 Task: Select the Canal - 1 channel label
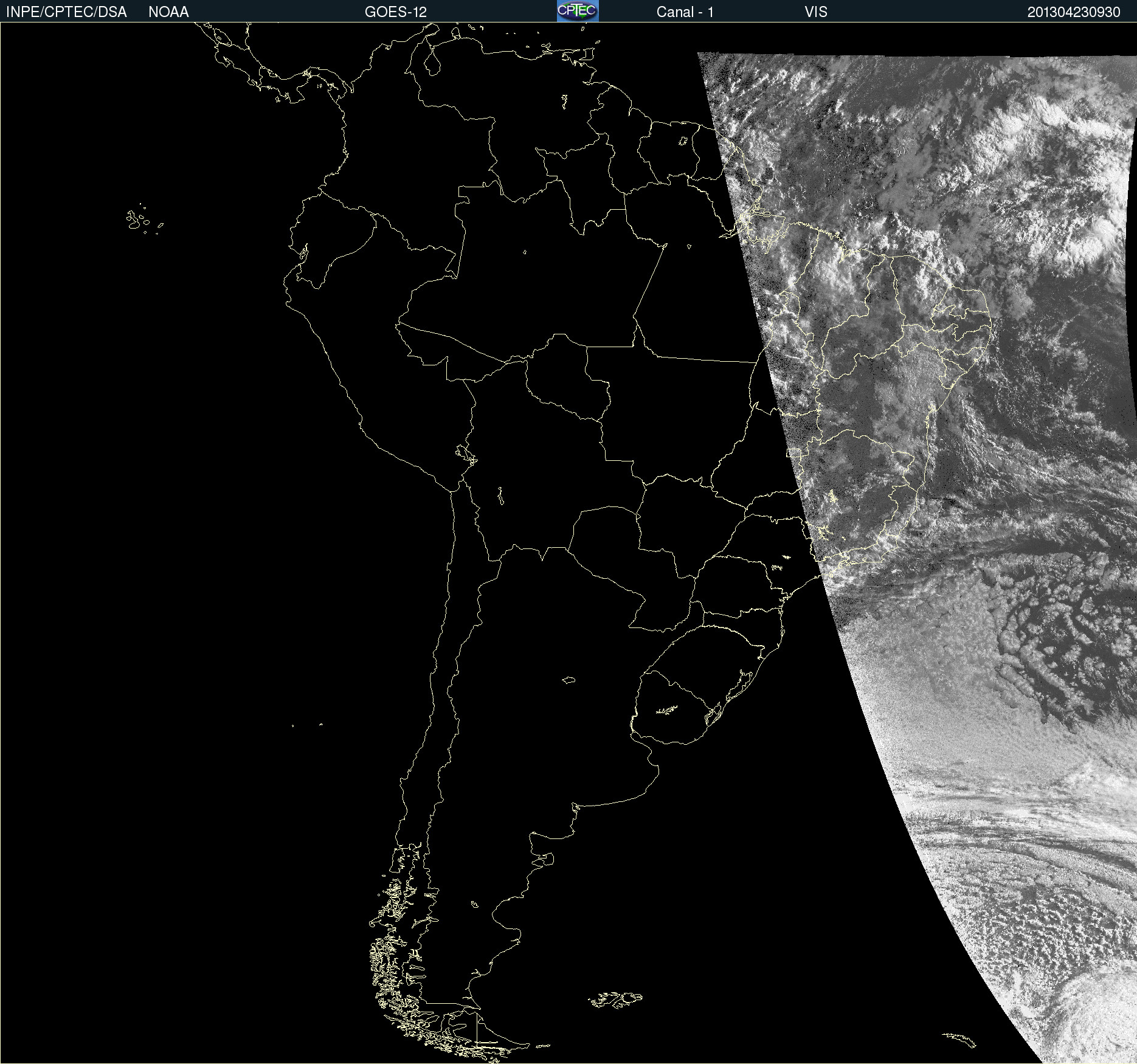click(685, 12)
